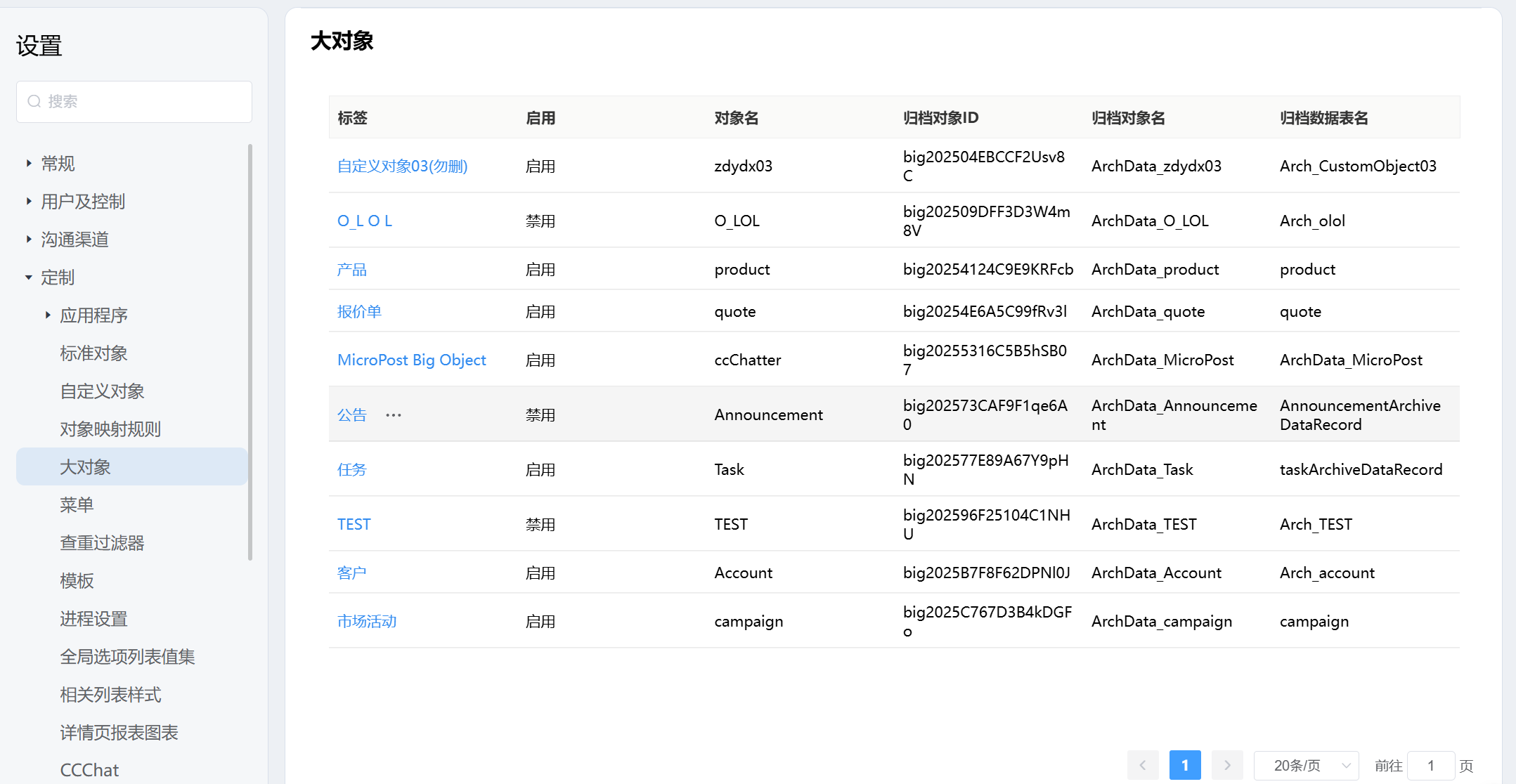The image size is (1516, 784).
Task: Open the 20条/页 page size dropdown
Action: [1305, 765]
